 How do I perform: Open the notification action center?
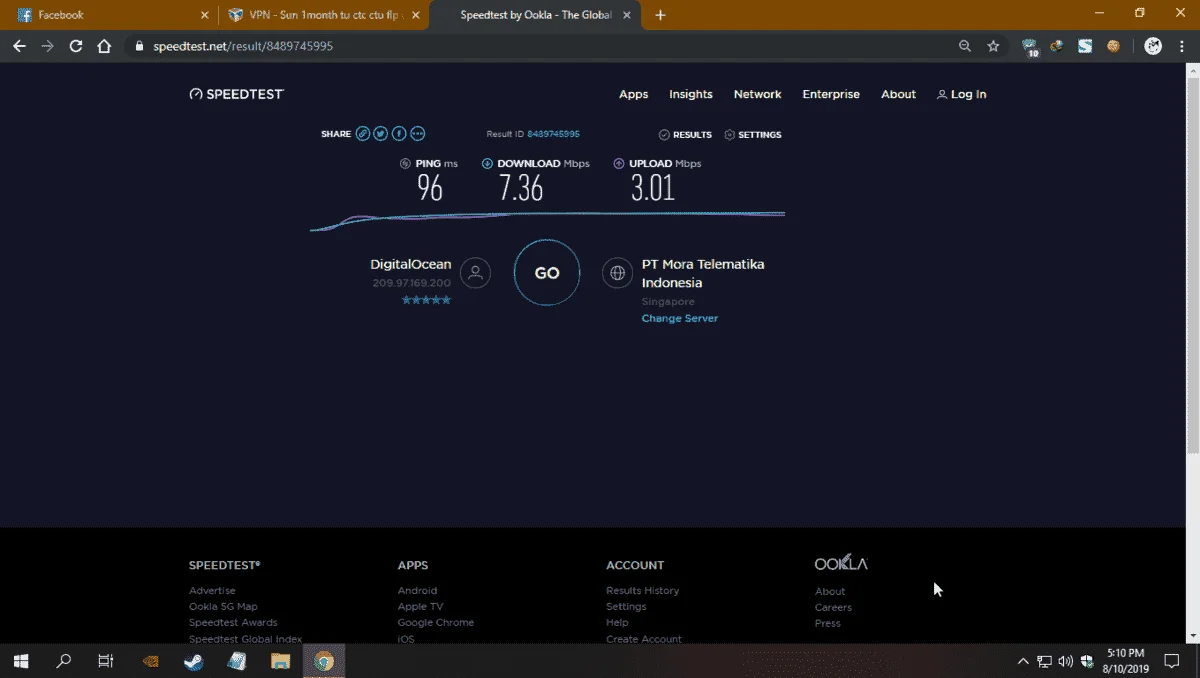pyautogui.click(x=1172, y=661)
